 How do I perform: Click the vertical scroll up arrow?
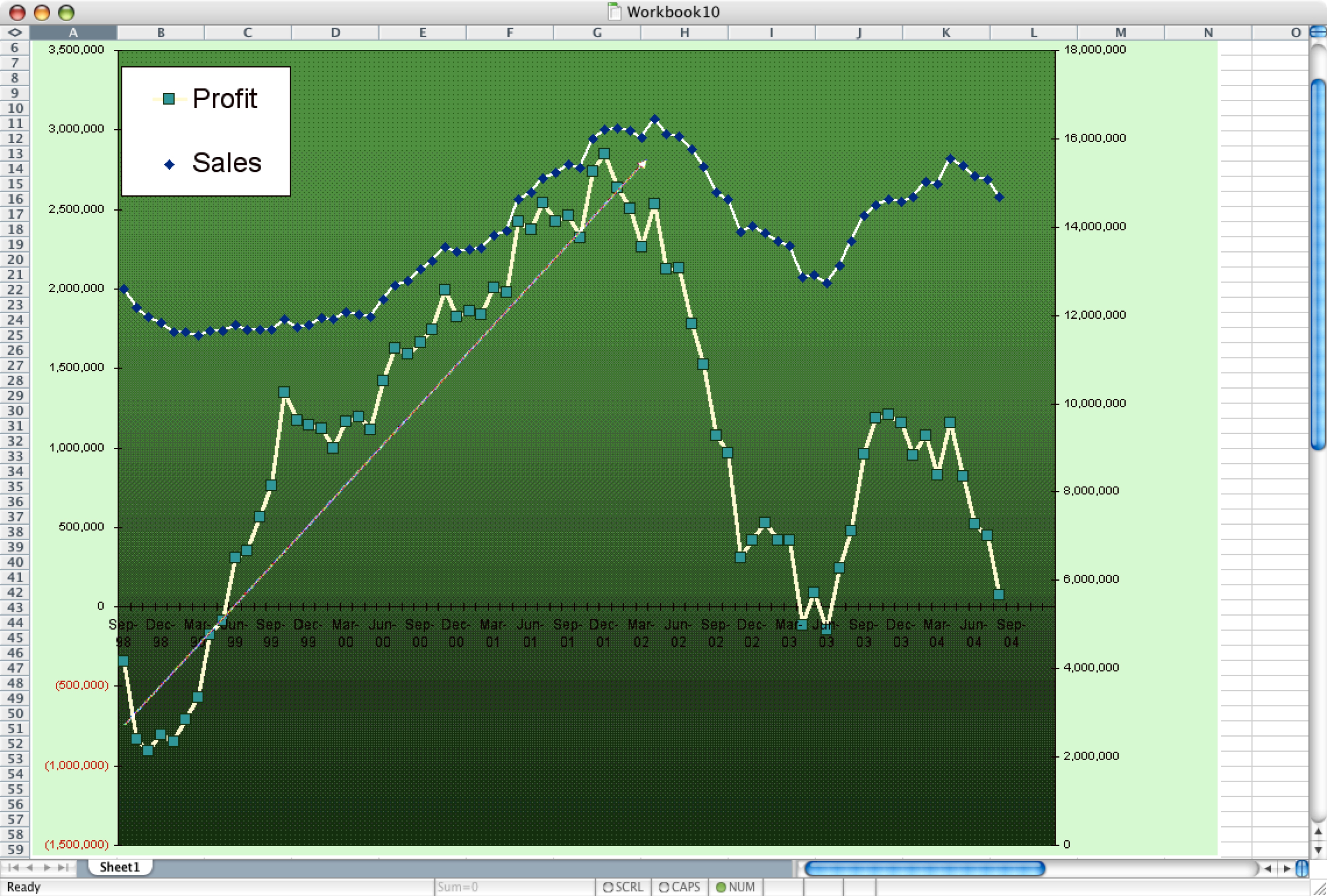click(1318, 831)
